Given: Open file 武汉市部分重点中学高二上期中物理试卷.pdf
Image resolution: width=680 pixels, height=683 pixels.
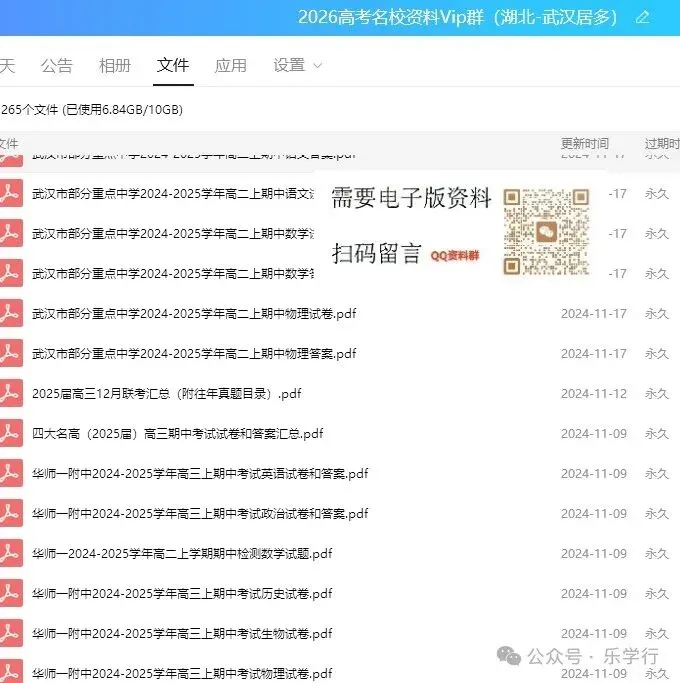Looking at the screenshot, I should [x=194, y=314].
